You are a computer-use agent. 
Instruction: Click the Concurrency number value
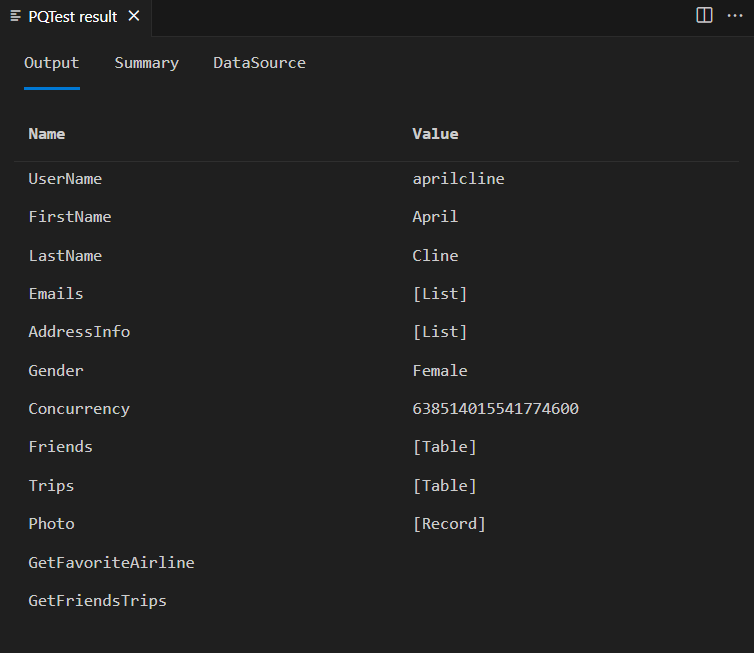(495, 409)
